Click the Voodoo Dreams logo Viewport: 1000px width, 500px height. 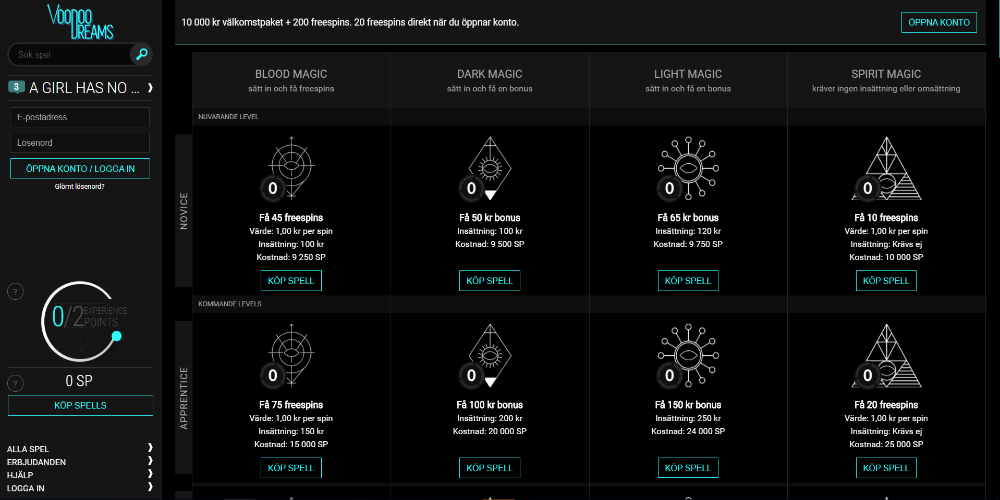[x=79, y=20]
